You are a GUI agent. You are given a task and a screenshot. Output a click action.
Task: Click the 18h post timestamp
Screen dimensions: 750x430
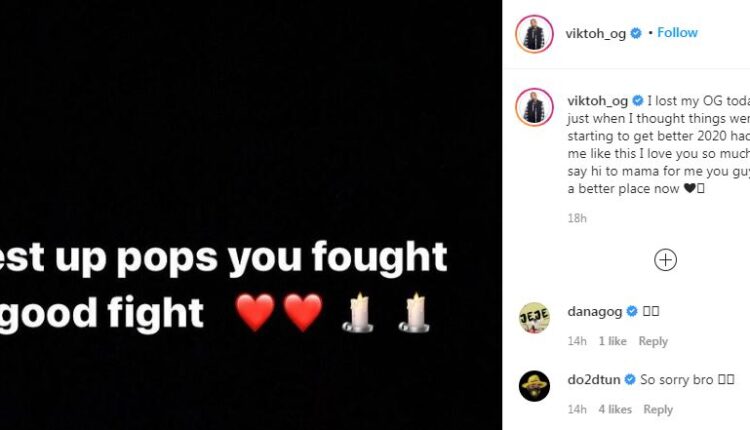[x=577, y=219]
